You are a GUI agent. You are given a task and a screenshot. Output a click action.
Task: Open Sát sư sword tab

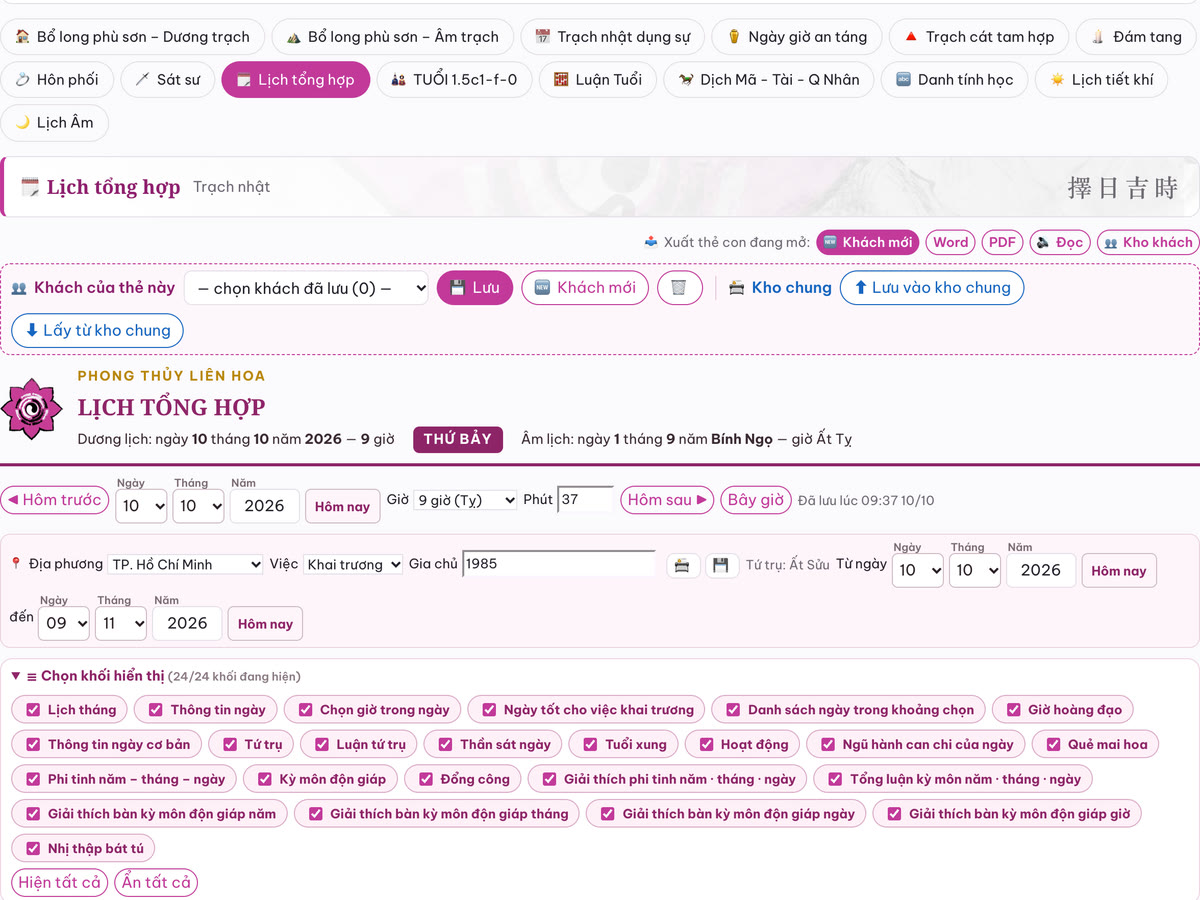(x=168, y=80)
